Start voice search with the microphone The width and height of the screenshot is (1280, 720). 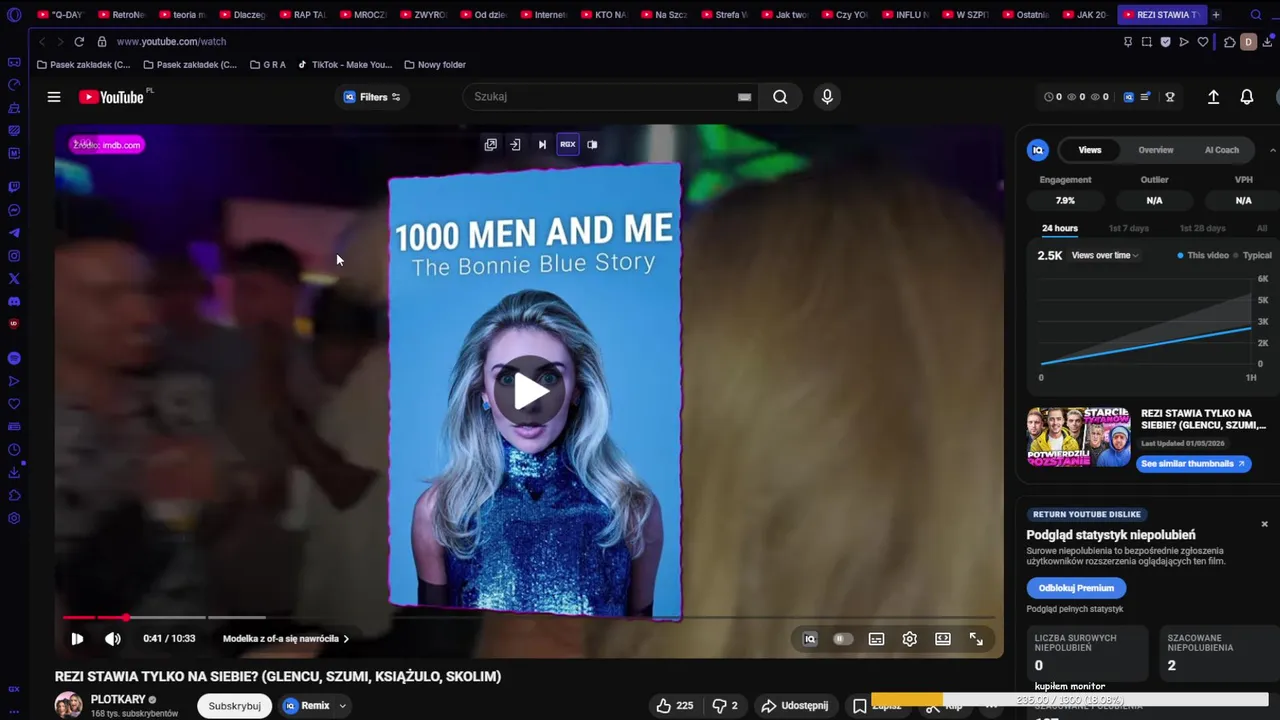point(826,97)
